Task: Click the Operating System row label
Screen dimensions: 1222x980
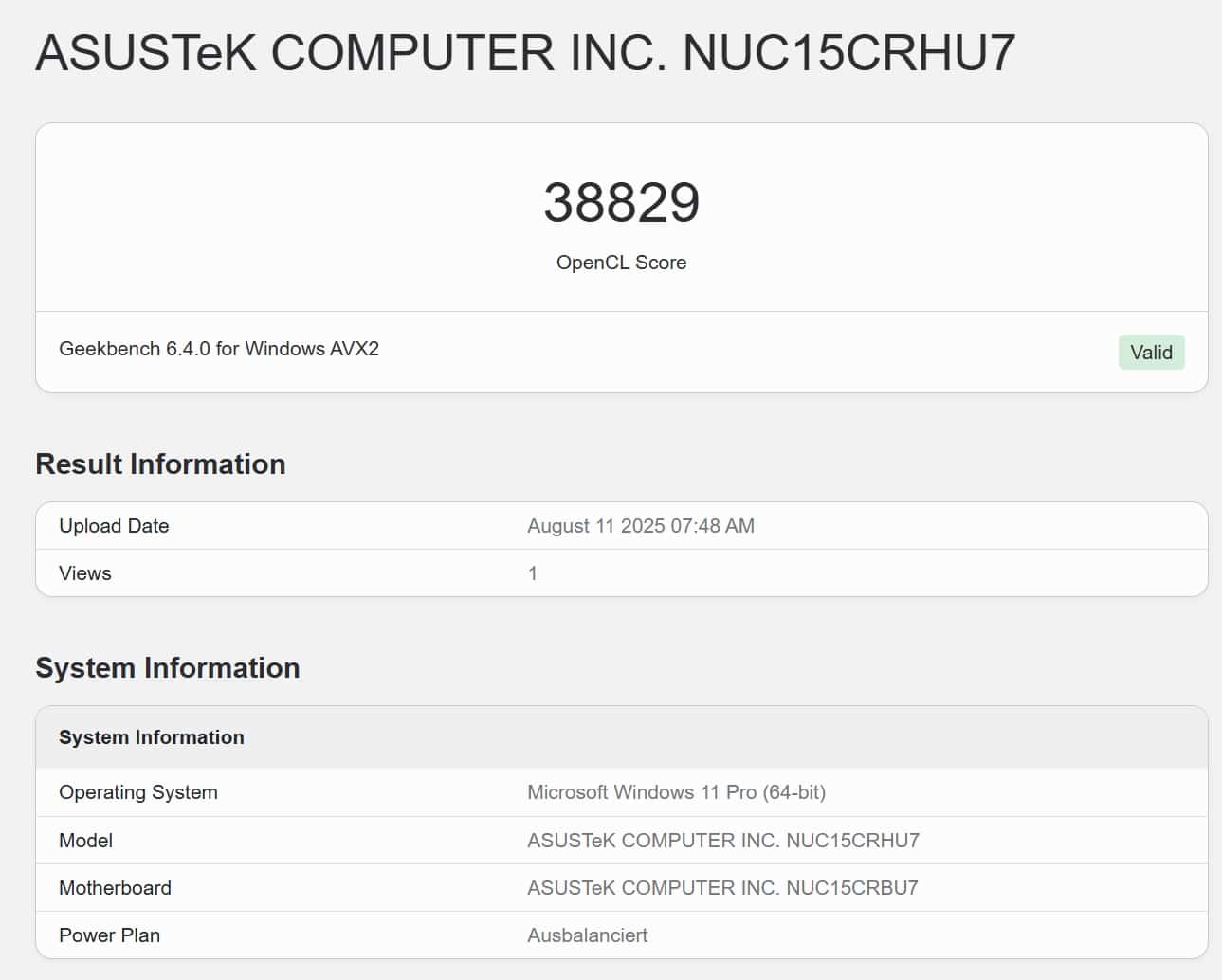Action: (x=138, y=792)
